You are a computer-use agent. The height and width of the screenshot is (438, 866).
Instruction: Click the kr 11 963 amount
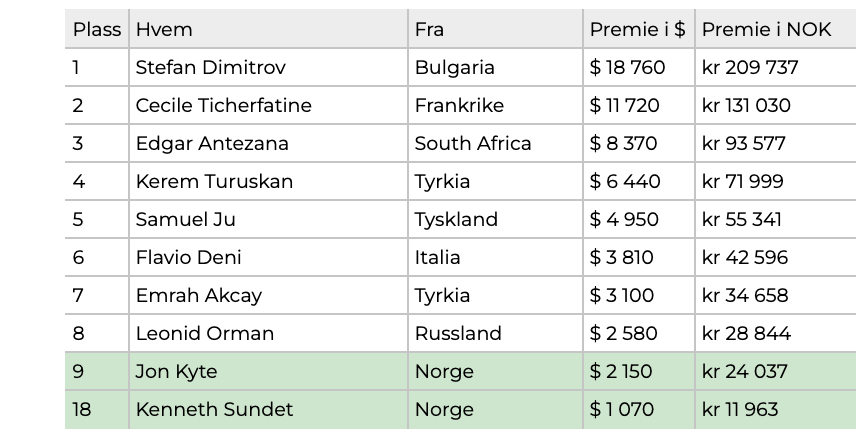coord(740,409)
